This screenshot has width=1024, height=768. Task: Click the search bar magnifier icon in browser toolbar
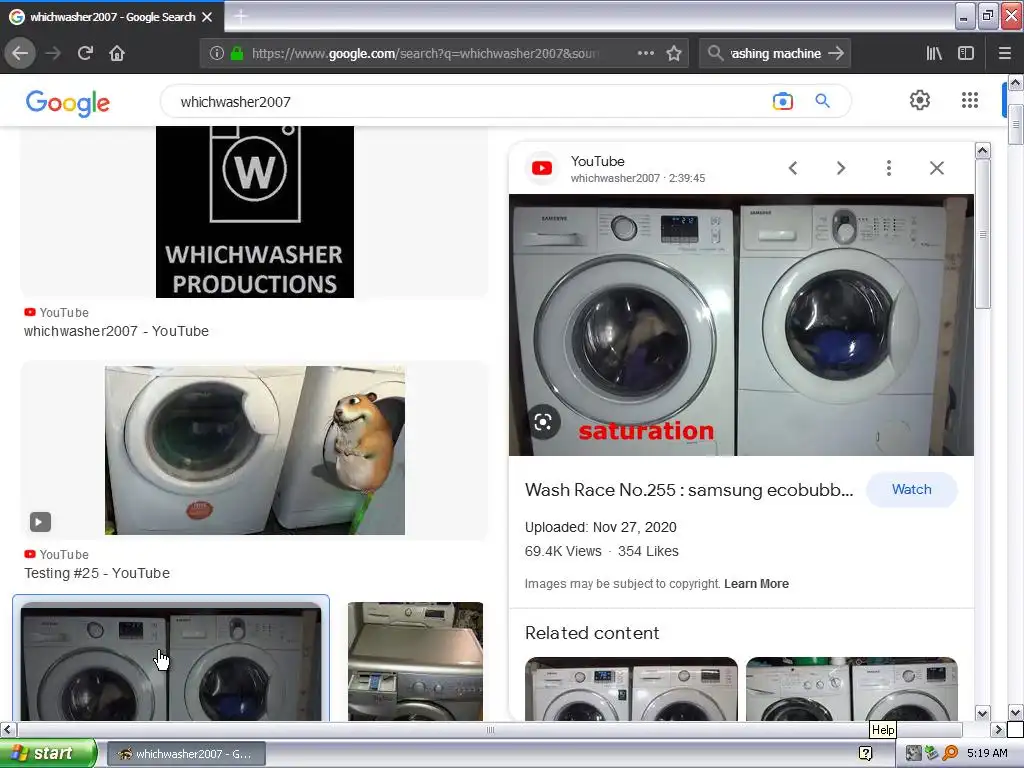click(x=715, y=53)
